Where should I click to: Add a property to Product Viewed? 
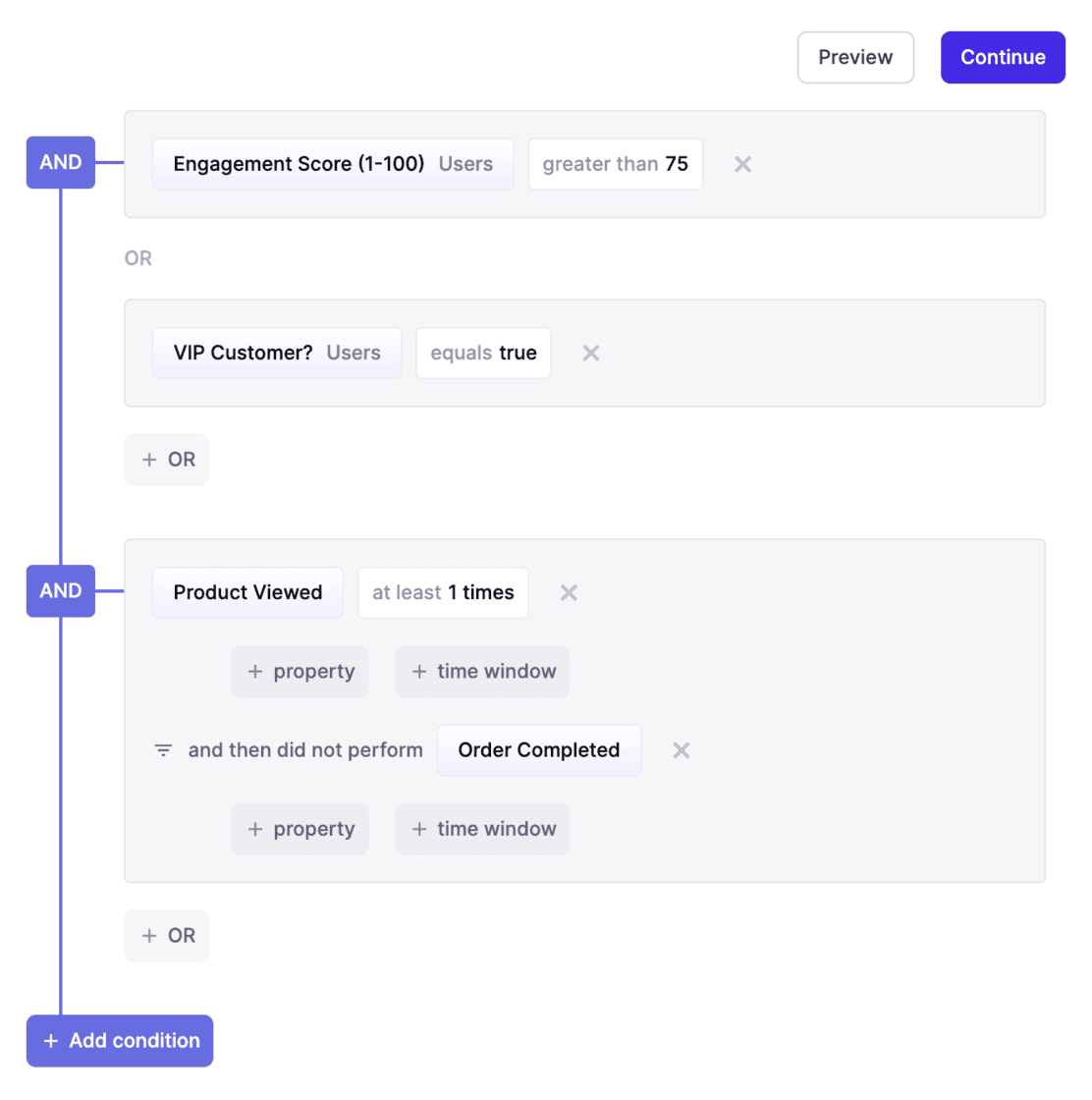coord(300,671)
